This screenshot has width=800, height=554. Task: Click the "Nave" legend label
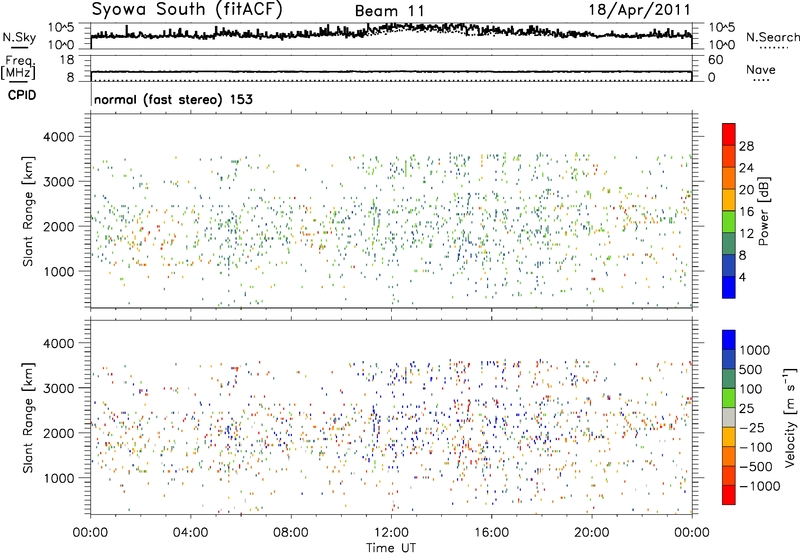click(x=761, y=69)
